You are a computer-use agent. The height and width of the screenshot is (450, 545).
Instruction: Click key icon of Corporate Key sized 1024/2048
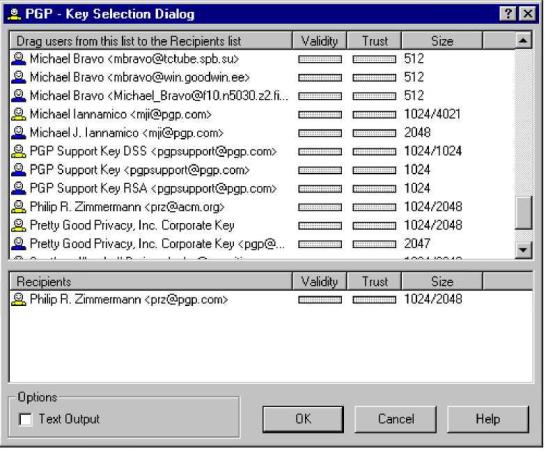18,225
